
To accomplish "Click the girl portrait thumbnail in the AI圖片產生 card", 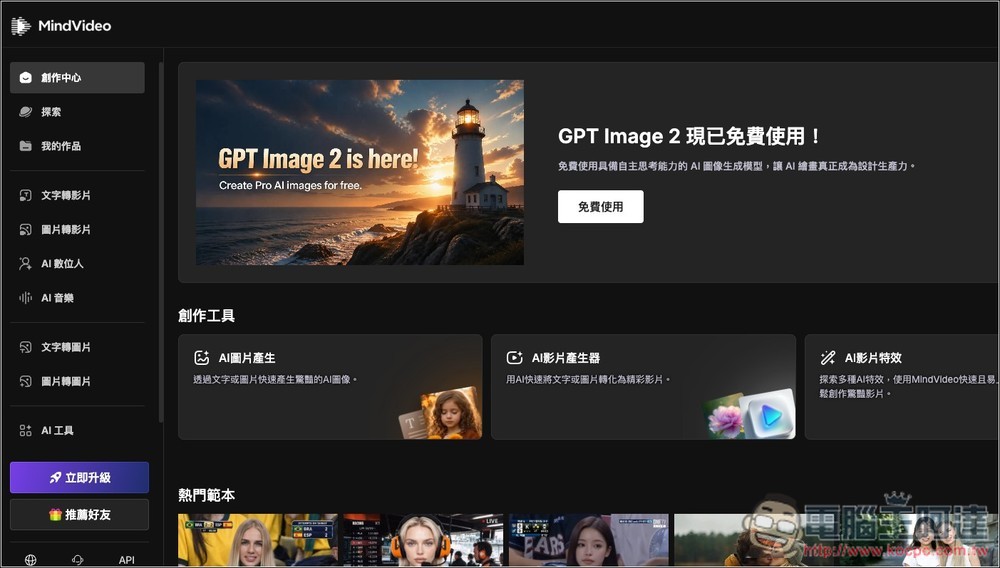I will (450, 413).
